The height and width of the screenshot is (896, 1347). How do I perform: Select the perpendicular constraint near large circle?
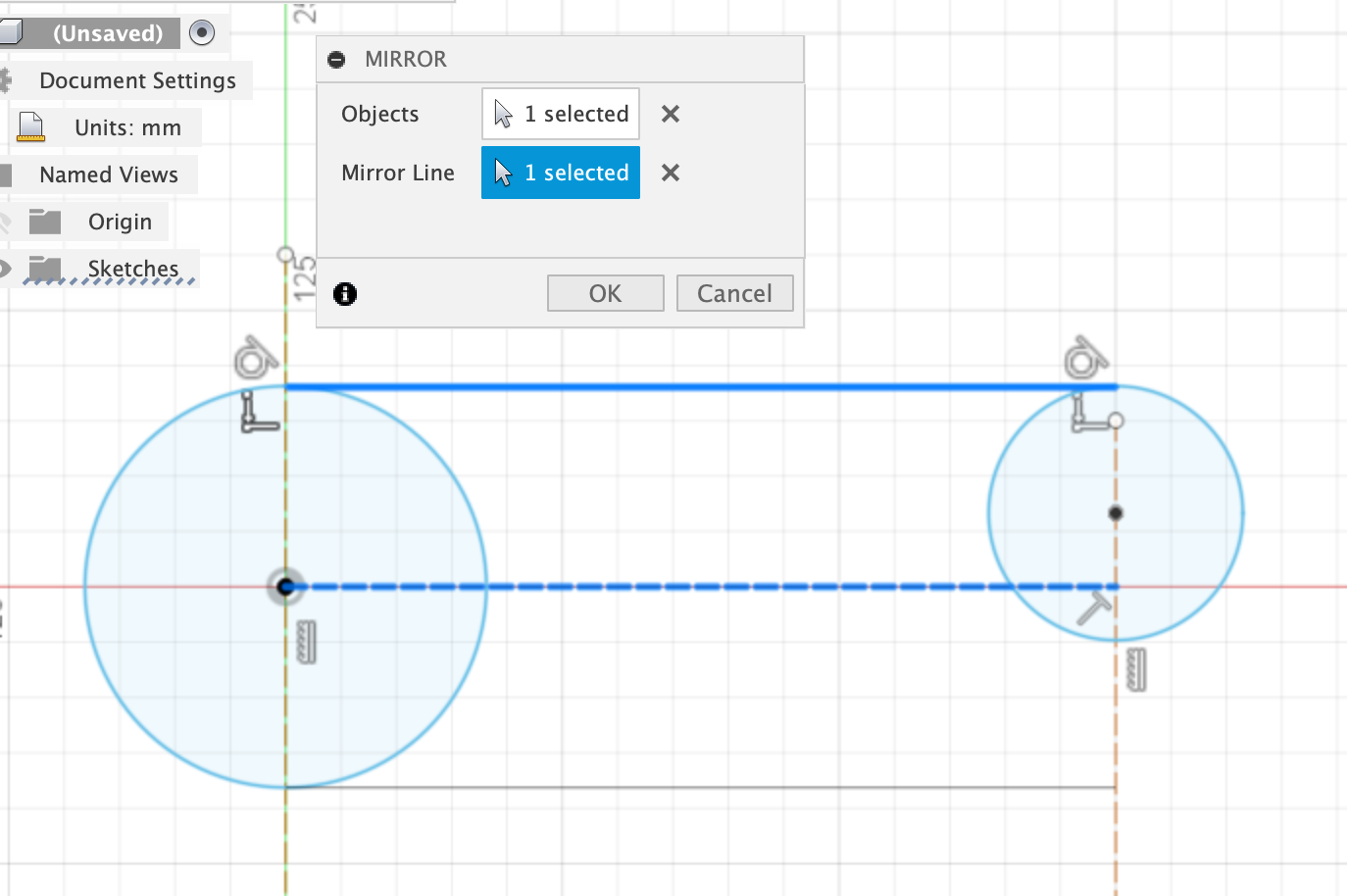point(260,412)
